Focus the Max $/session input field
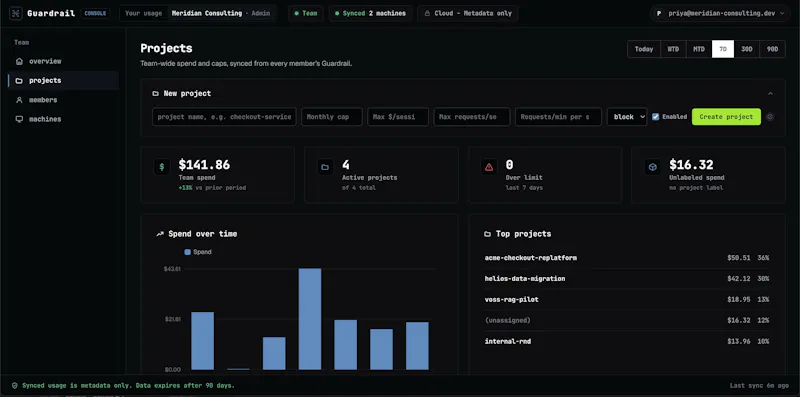 click(398, 117)
